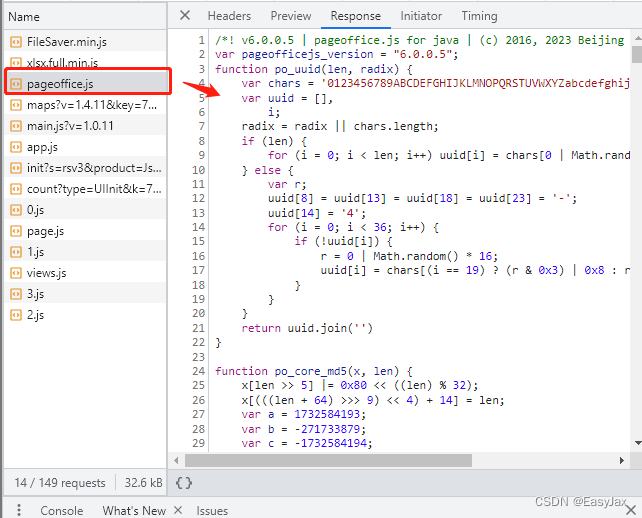This screenshot has height=518, width=642.
Task: Click the 'var pageofficejs_version' code line
Action: tap(337, 54)
